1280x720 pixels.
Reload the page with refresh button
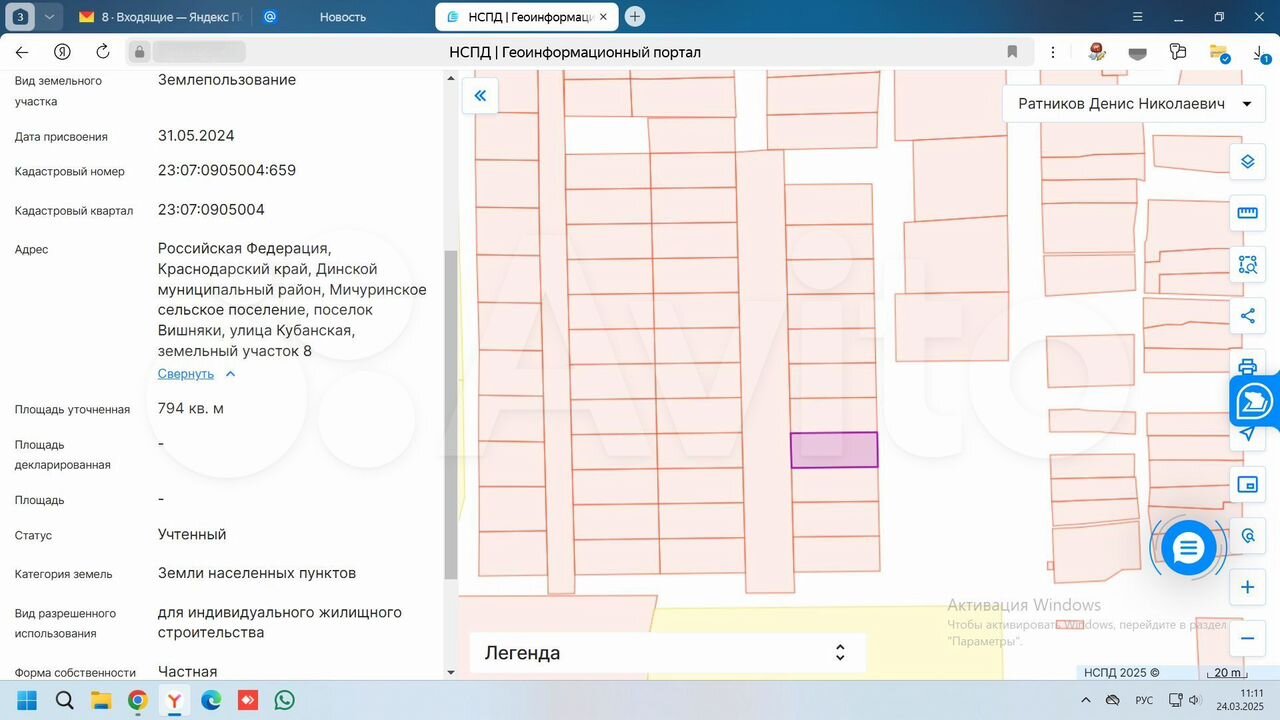(x=103, y=52)
